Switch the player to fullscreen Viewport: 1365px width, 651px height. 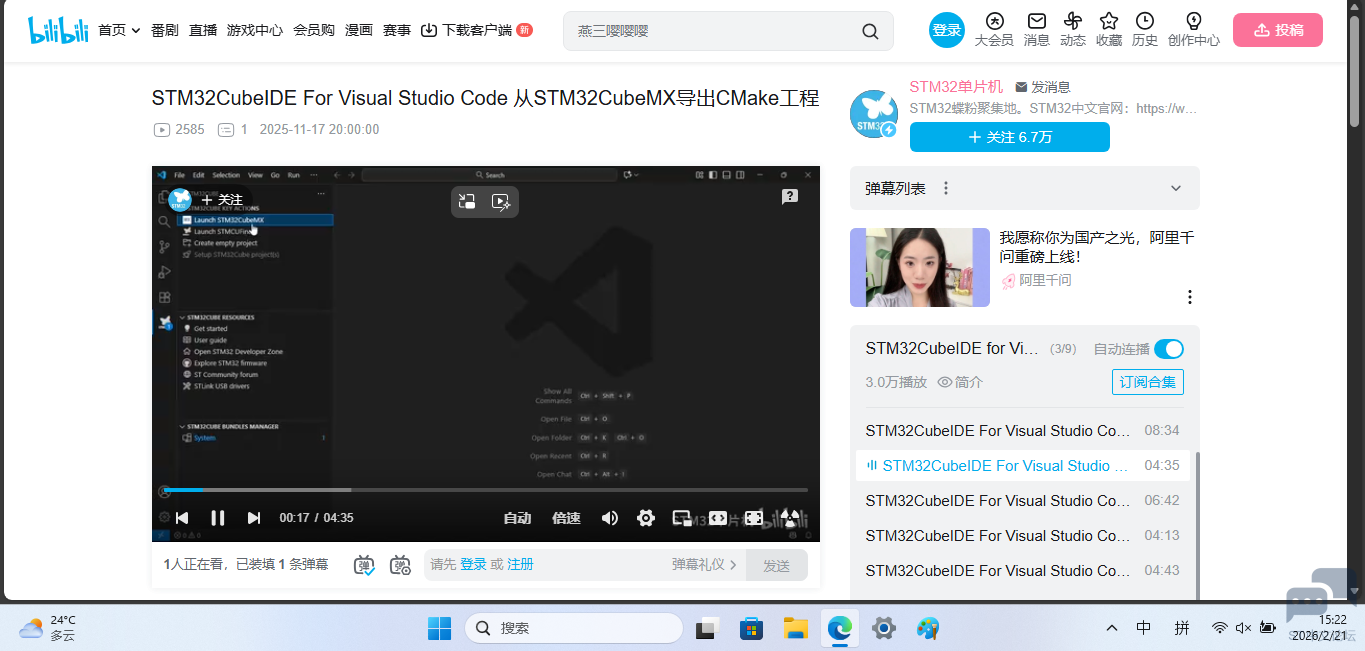754,518
